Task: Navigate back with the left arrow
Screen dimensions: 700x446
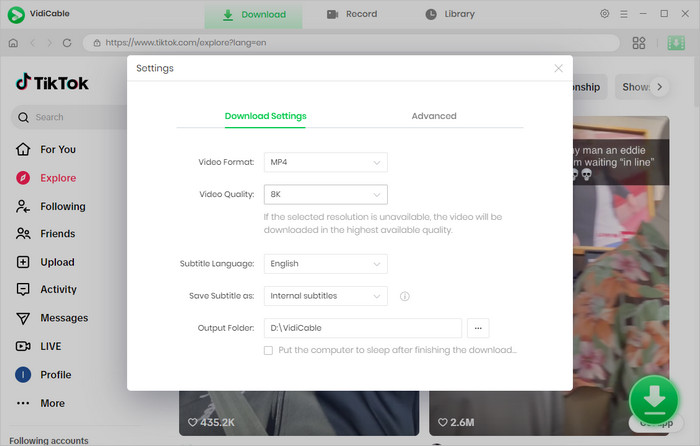Action: point(33,43)
